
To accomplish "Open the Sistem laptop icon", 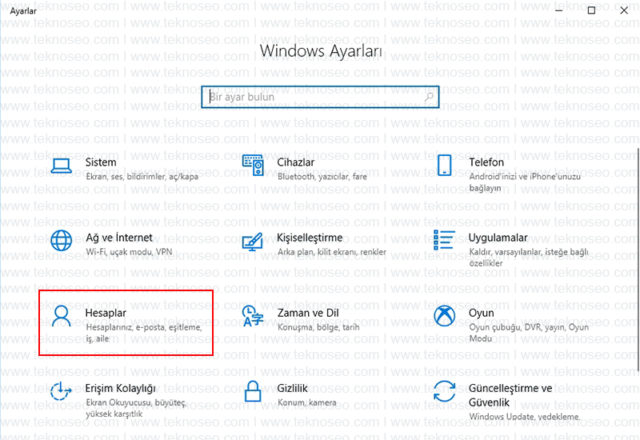I will pos(61,166).
